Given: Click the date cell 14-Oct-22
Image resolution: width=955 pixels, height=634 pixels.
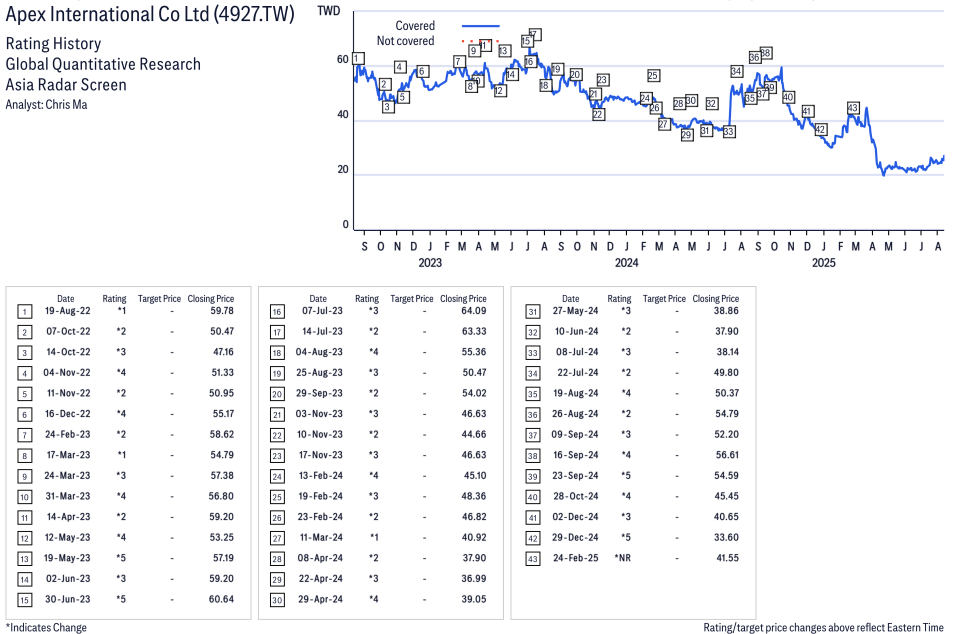Looking at the screenshot, I should point(68,352).
